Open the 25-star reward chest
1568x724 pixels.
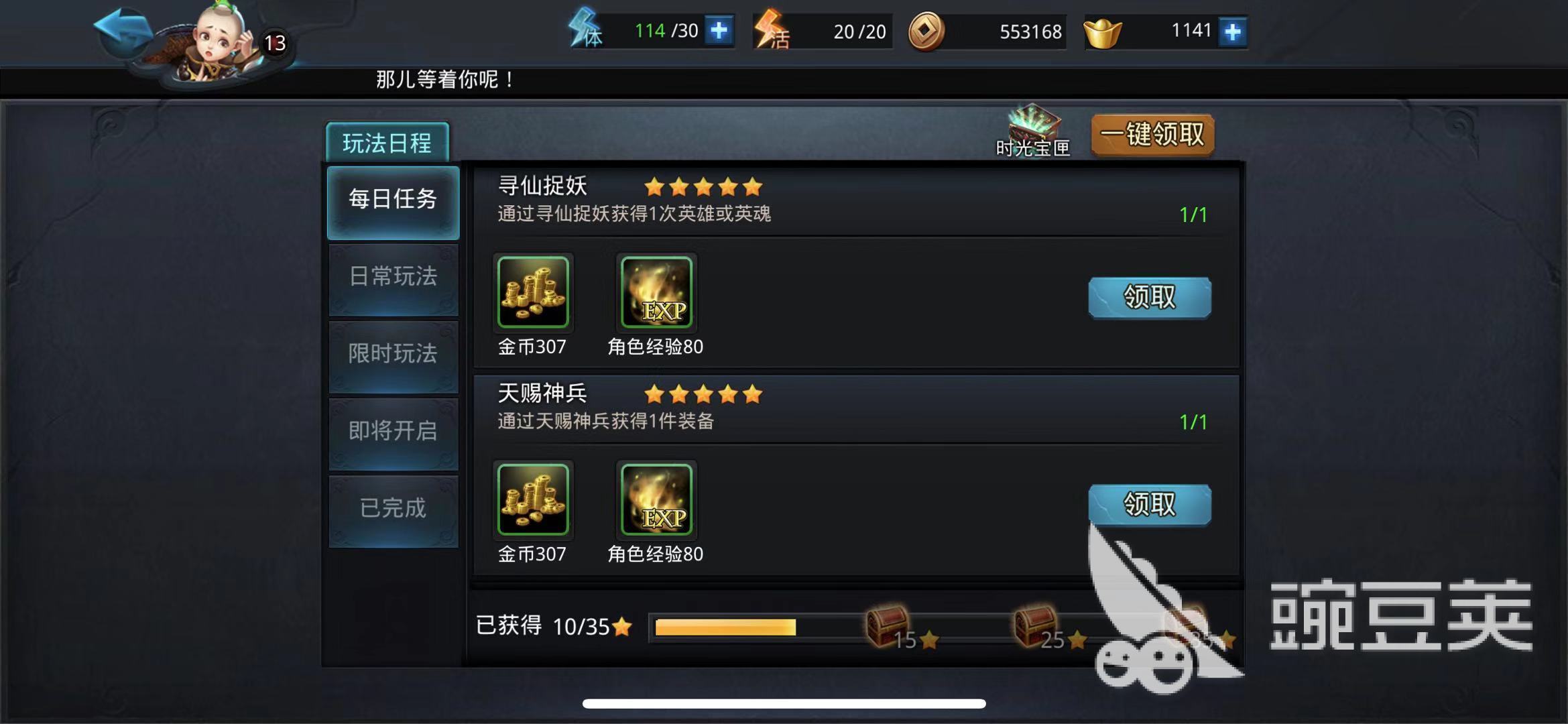pos(1035,625)
